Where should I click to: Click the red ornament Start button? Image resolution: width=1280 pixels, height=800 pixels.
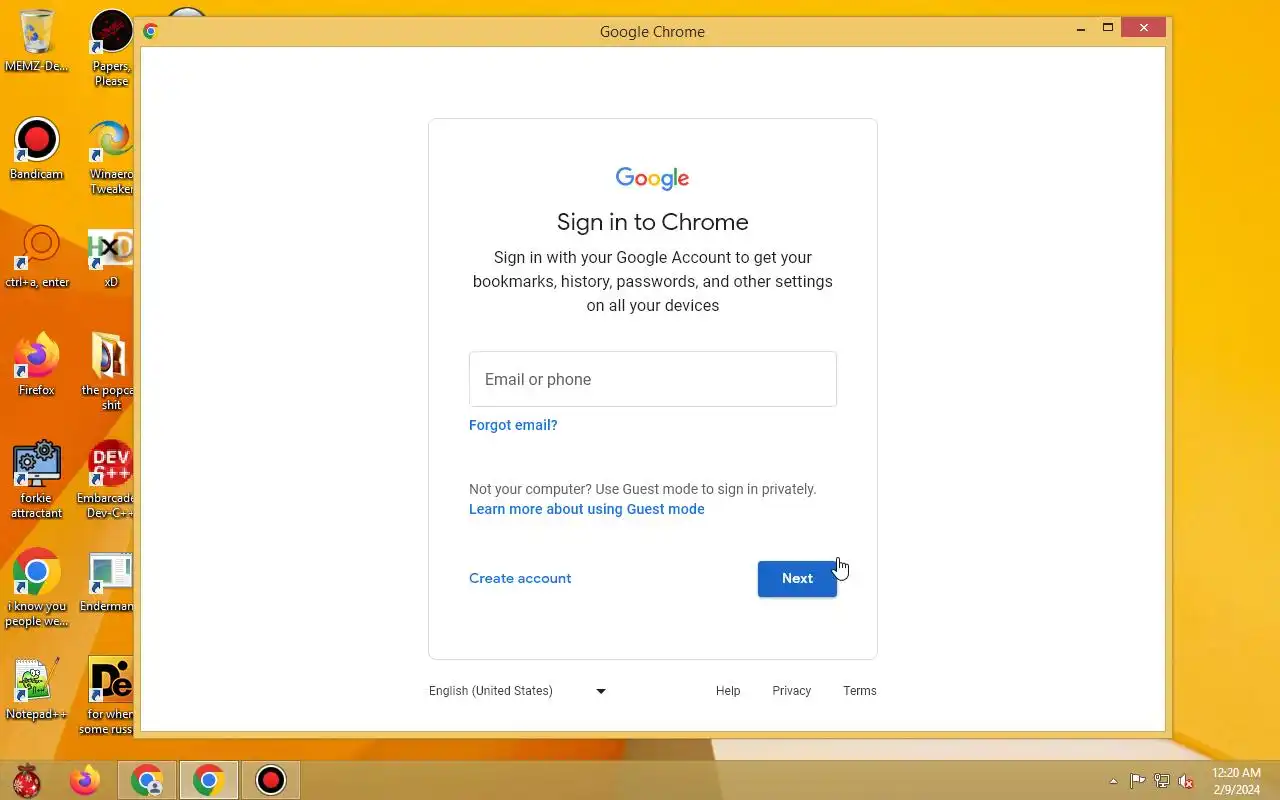click(x=27, y=780)
